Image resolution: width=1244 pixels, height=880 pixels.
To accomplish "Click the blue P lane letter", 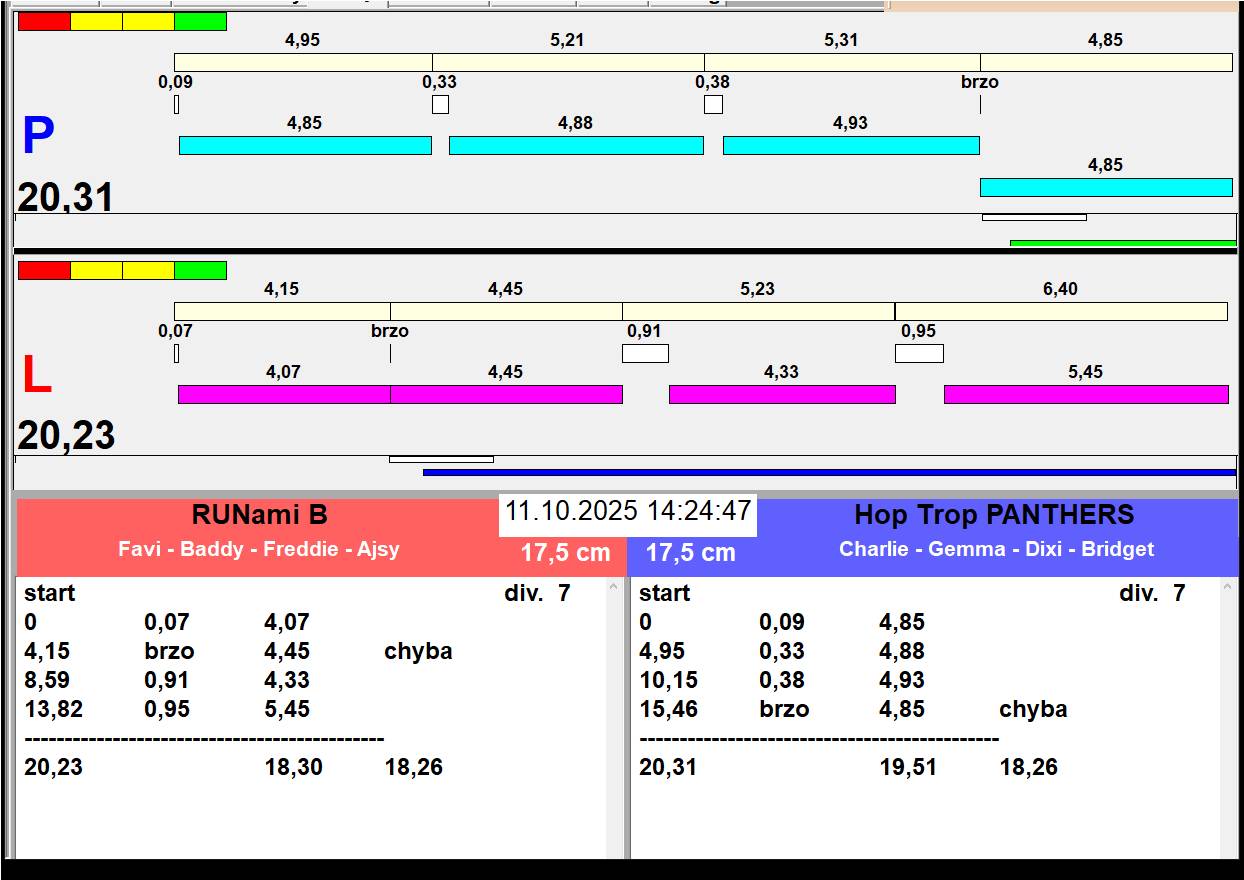I will coord(38,137).
